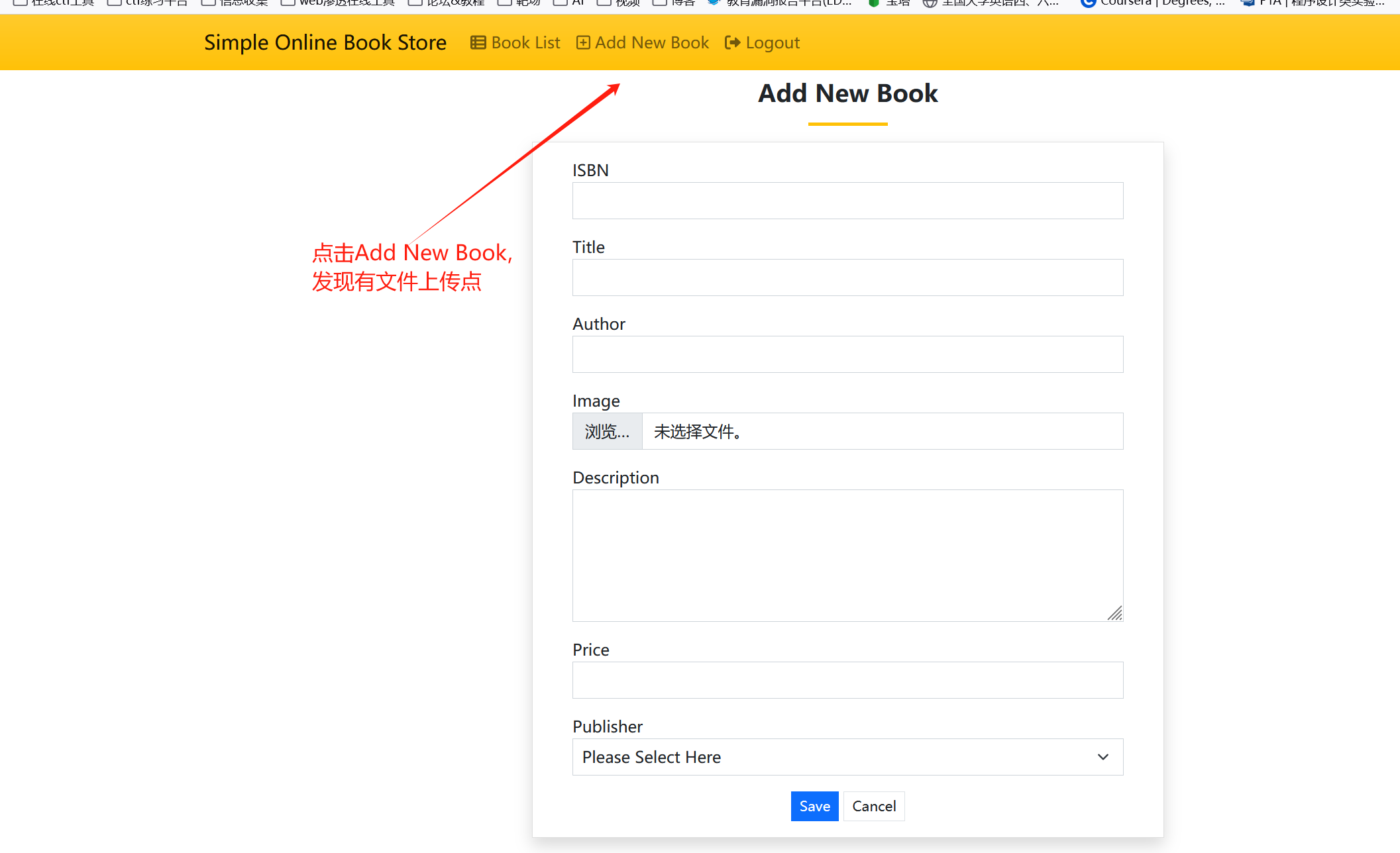Viewport: 1400px width, 853px height.
Task: Click the Add New Book plus icon
Action: 583,43
